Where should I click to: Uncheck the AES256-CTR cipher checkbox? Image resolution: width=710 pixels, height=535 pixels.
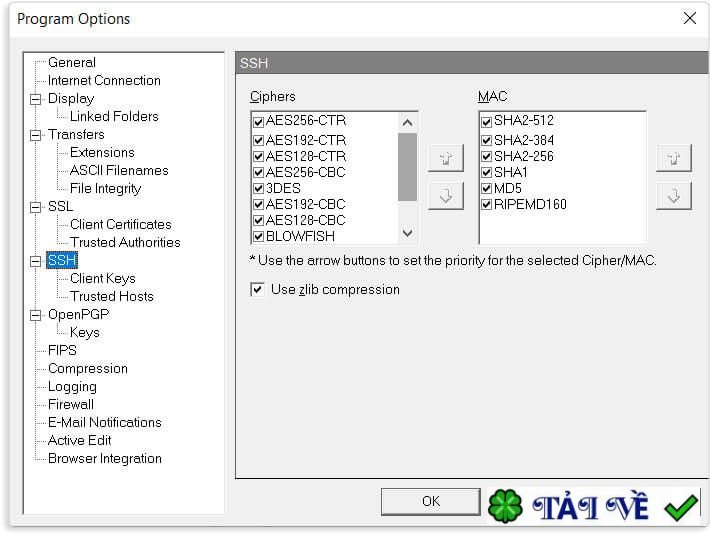(259, 122)
